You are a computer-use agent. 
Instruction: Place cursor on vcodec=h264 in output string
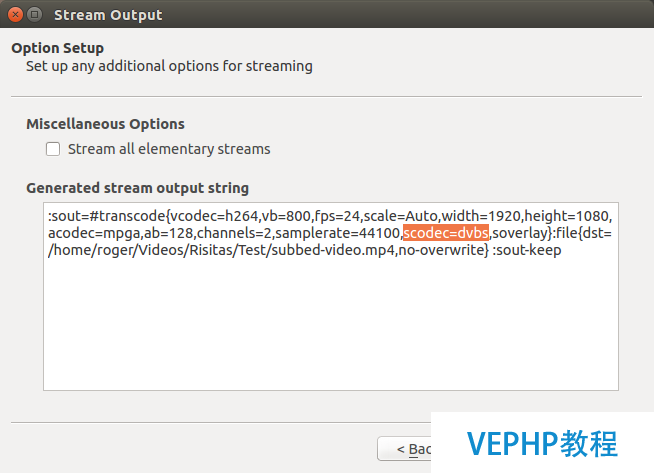214,216
